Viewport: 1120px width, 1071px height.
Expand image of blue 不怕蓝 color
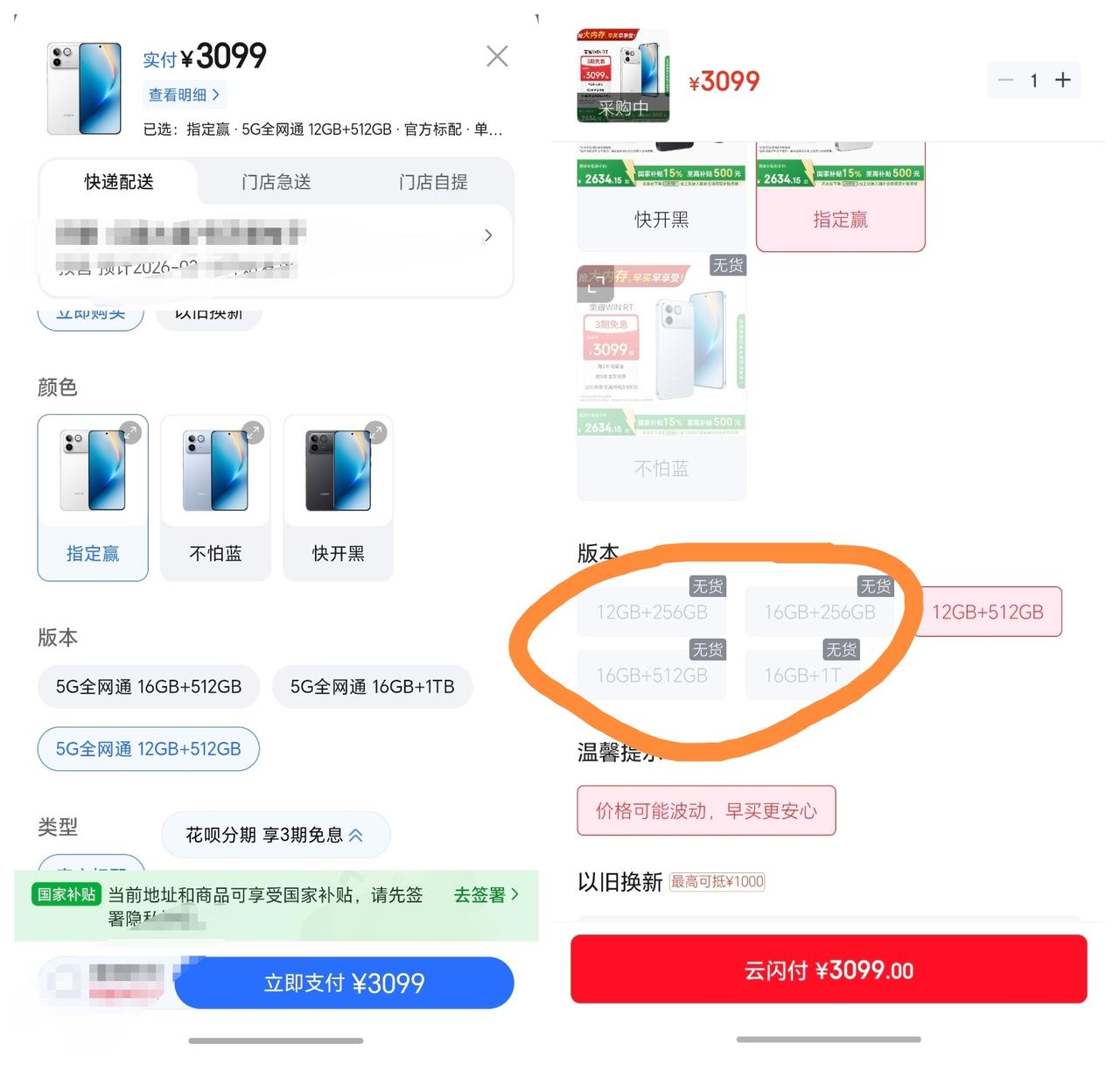(x=253, y=432)
